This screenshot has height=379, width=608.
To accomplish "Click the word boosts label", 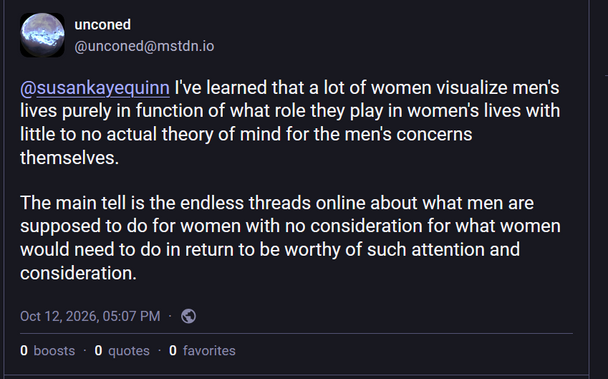I will click(54, 351).
